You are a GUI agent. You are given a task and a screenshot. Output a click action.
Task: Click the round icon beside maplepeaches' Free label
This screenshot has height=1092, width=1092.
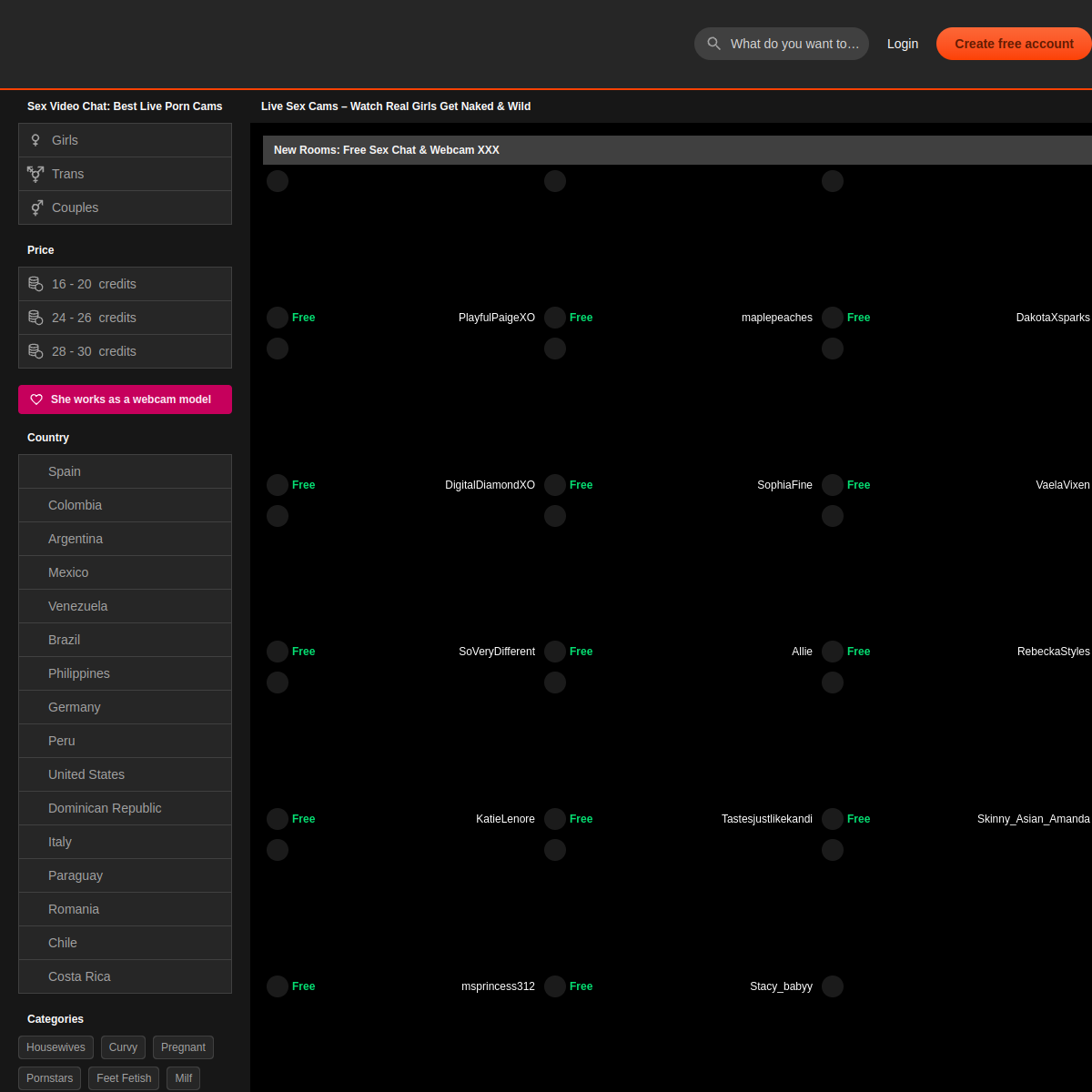(x=555, y=318)
